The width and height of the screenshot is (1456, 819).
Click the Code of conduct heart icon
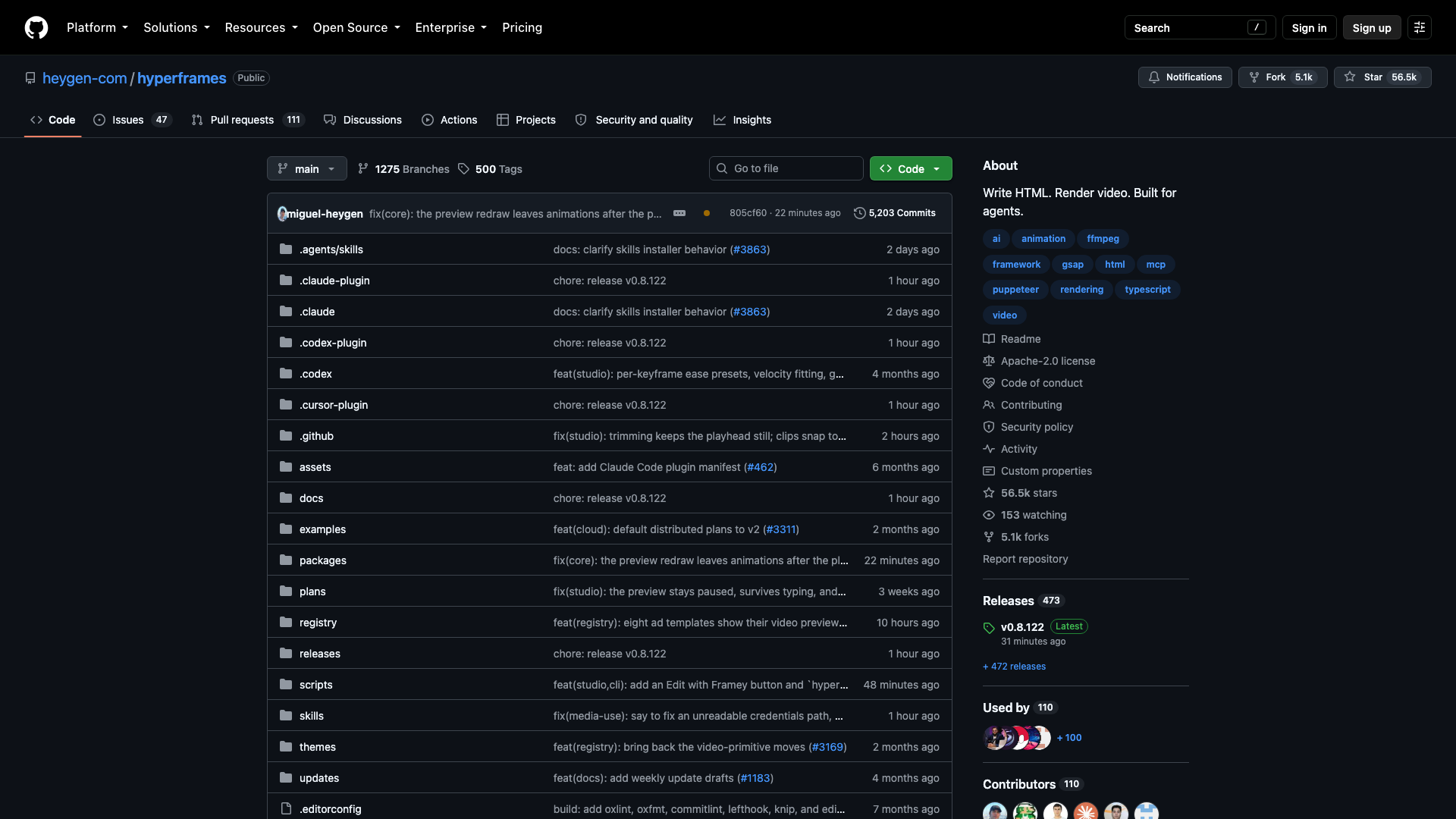989,383
